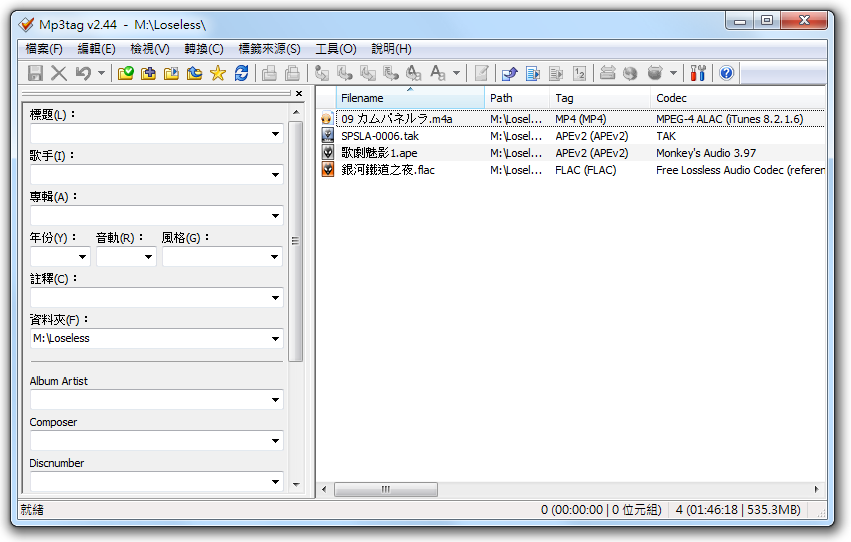The width and height of the screenshot is (851, 542).
Task: Click the blue question mark Help icon
Action: (x=726, y=73)
